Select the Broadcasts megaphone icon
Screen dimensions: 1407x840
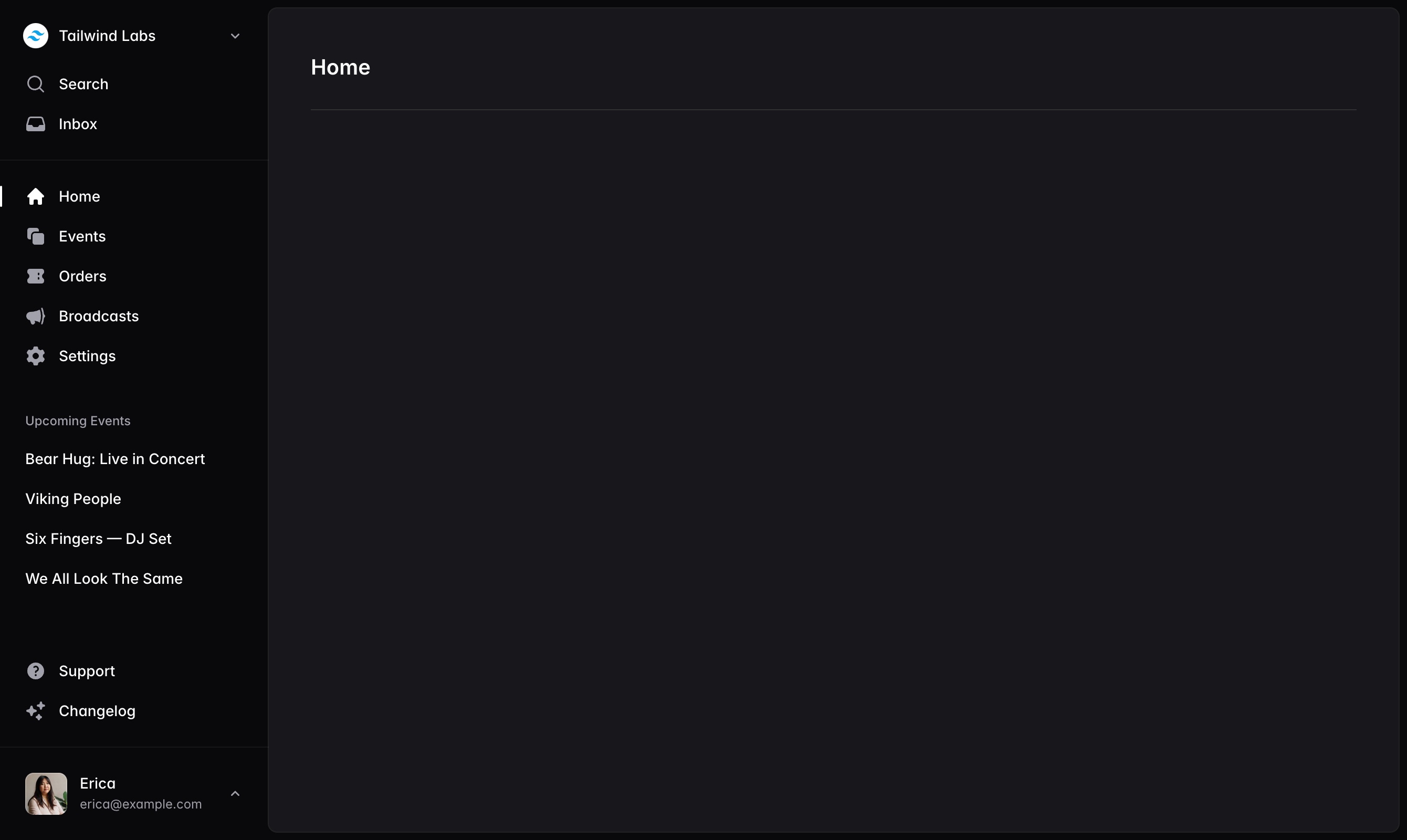tap(35, 316)
